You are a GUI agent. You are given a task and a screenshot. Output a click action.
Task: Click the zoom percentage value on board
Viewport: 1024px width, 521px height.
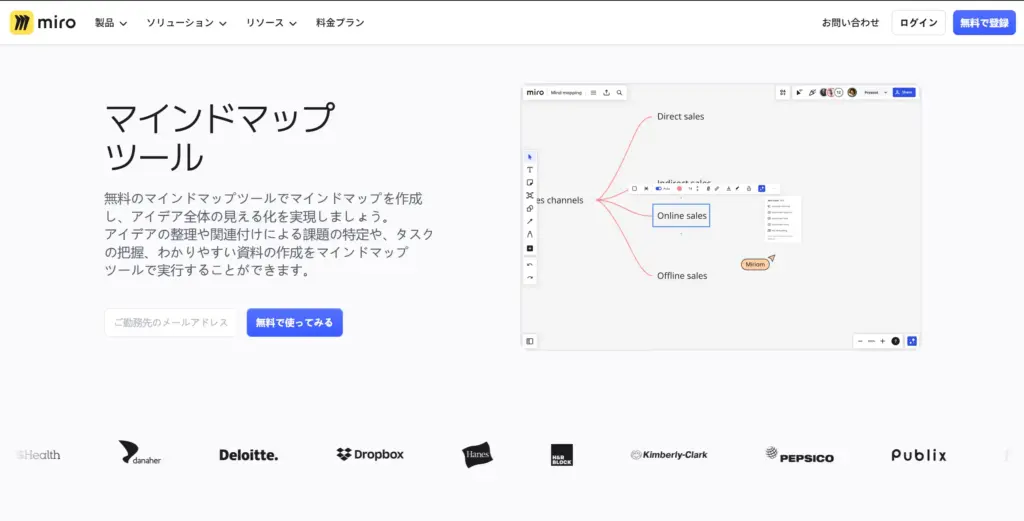871,341
